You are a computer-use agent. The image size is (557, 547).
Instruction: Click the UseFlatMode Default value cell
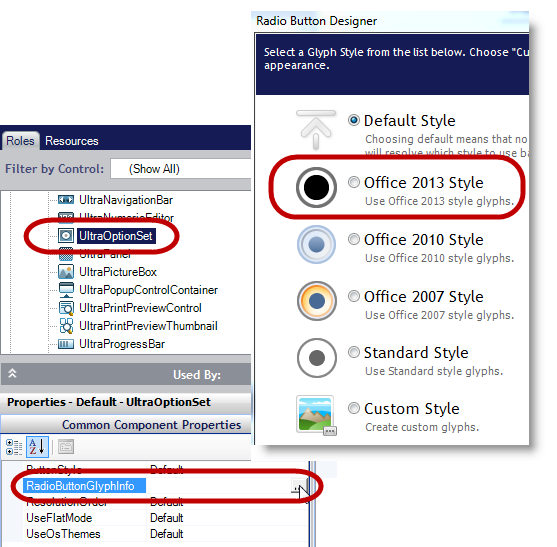(x=227, y=518)
